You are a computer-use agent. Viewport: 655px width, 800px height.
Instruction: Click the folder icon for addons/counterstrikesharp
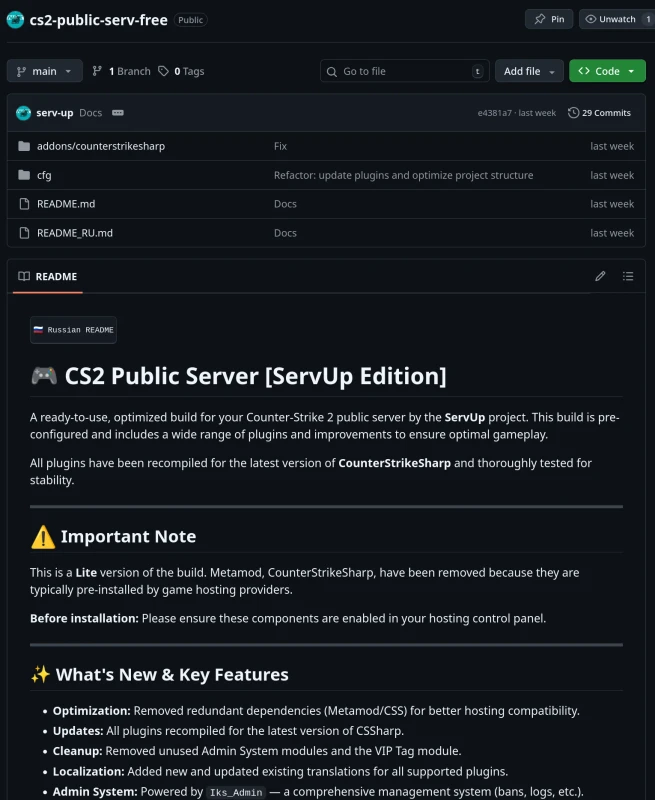point(24,146)
